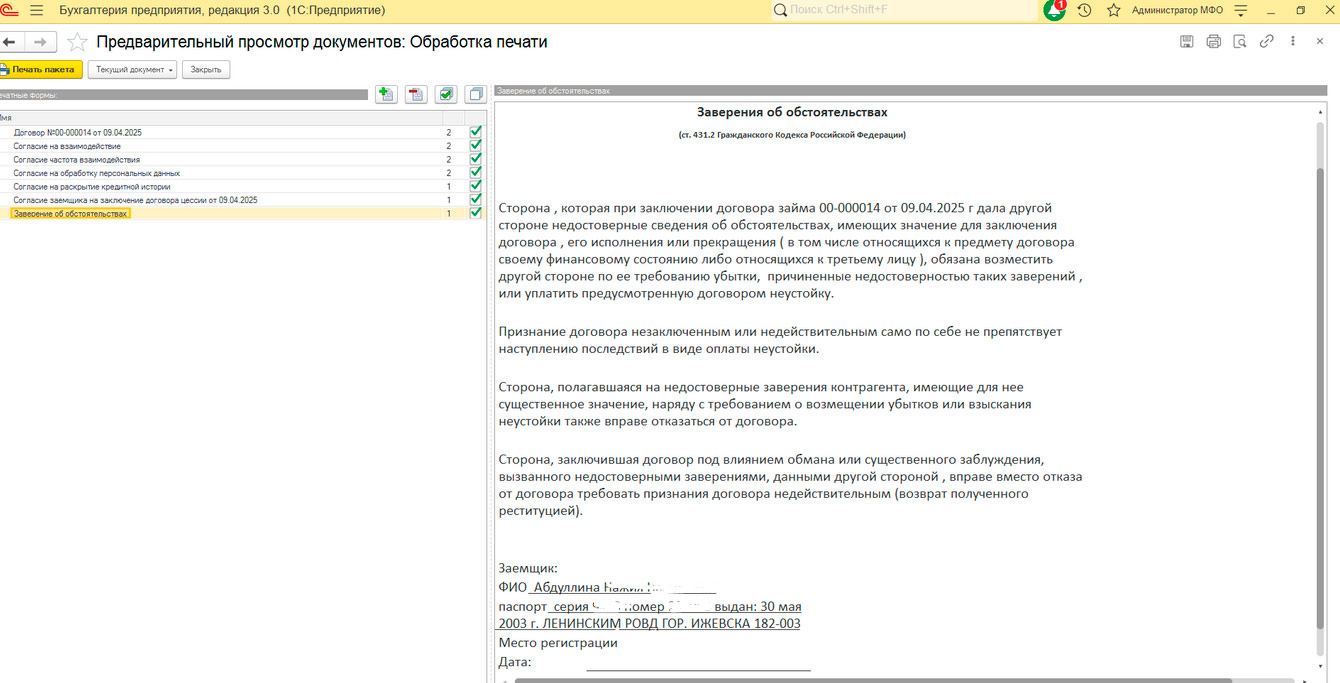
Task: Toggle checkbox for Заверение об обстоятельствах
Action: point(476,213)
